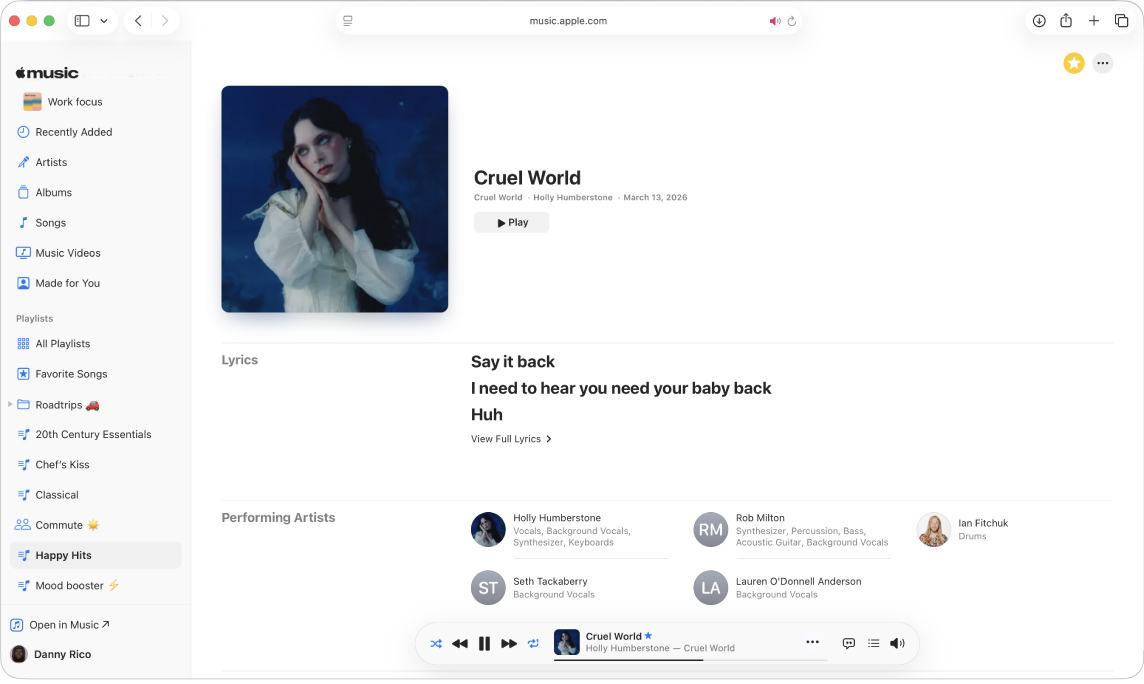Open Songs in the sidebar

96,223
